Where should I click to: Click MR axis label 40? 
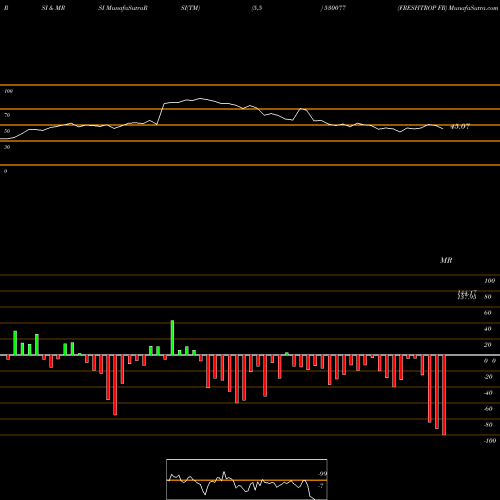click(x=488, y=329)
